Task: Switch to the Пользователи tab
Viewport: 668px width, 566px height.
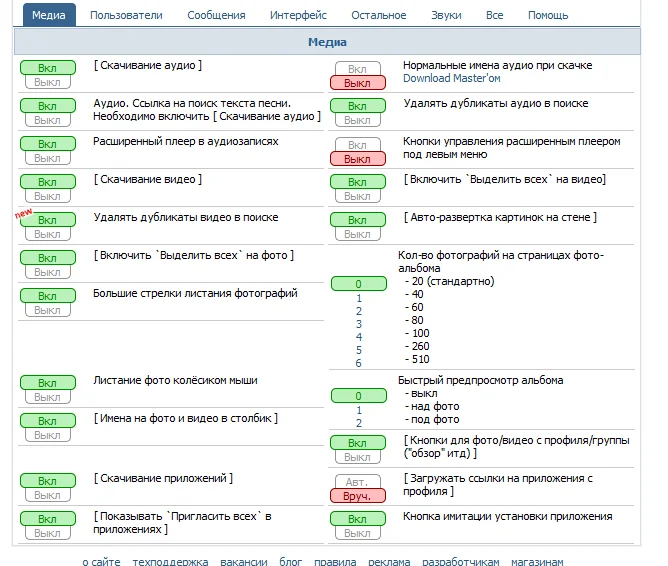Action: [x=126, y=15]
